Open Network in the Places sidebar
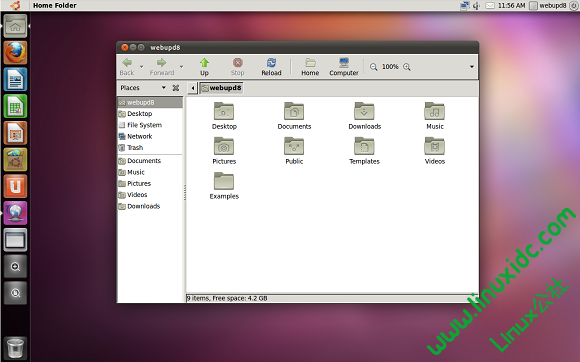Image resolution: width=580 pixels, height=362 pixels. 150,136
